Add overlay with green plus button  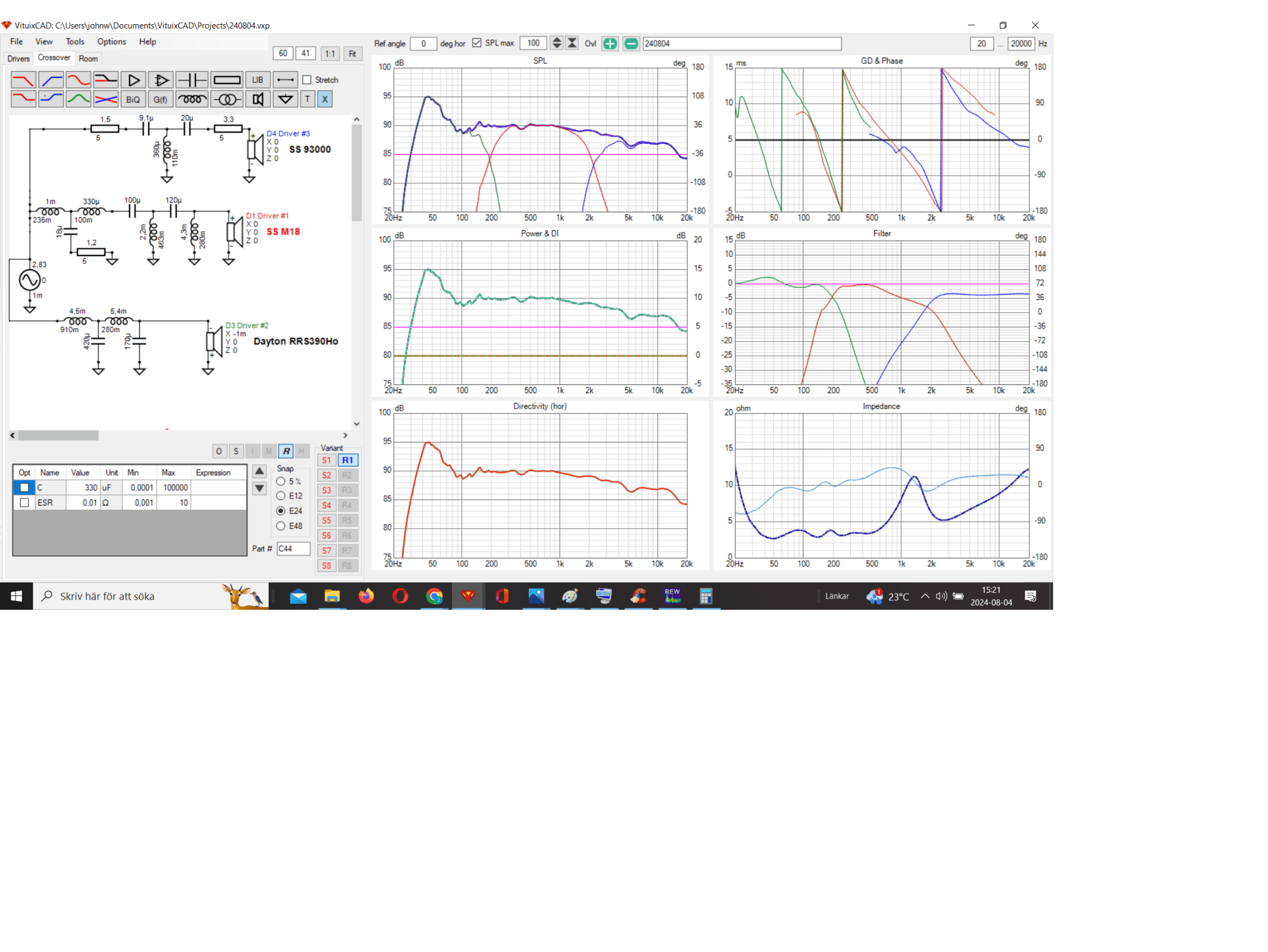[610, 43]
